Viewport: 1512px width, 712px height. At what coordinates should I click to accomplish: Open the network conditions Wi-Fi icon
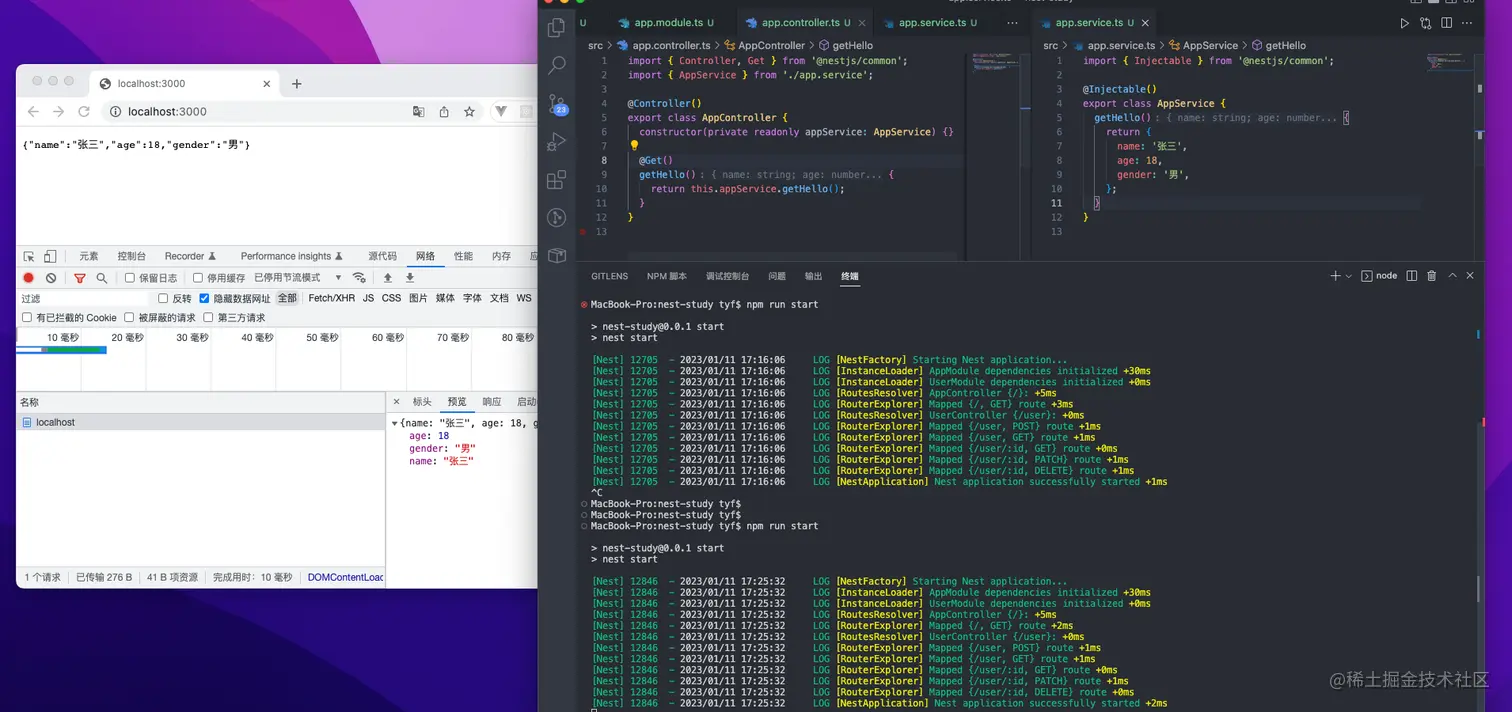click(359, 278)
